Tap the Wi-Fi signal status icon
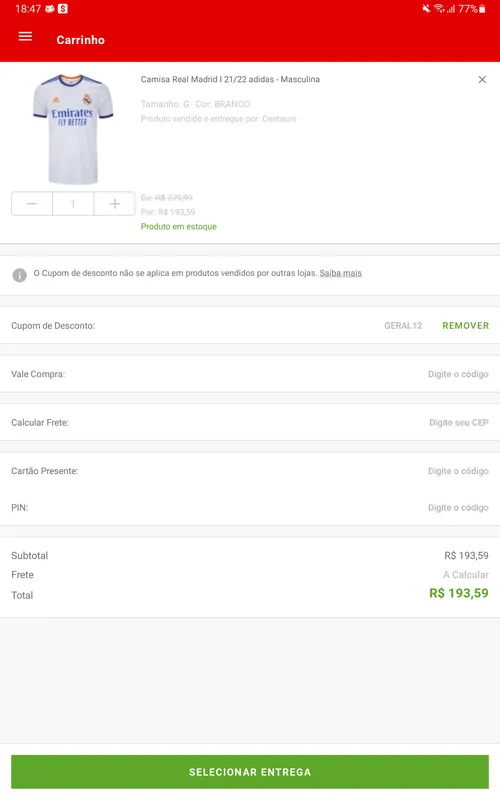The height and width of the screenshot is (800, 500). [x=439, y=9]
